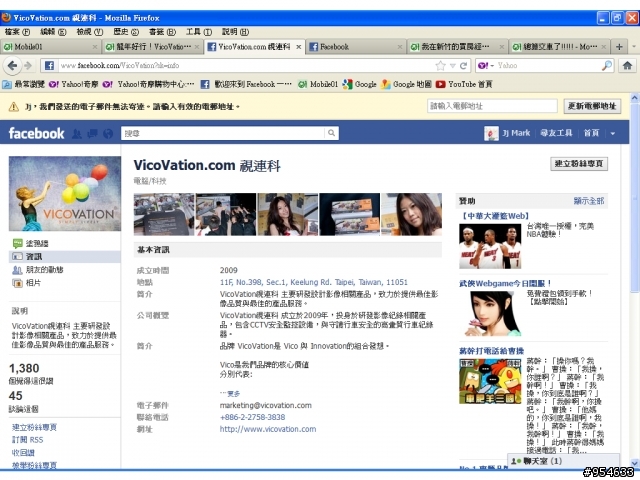Image resolution: width=640 pixels, height=480 pixels.
Task: Click the magnifier in the Yahoo search box
Action: [x=607, y=65]
